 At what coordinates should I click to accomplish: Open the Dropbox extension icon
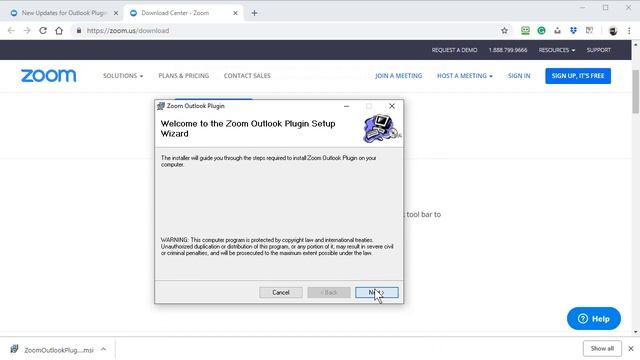coord(573,31)
